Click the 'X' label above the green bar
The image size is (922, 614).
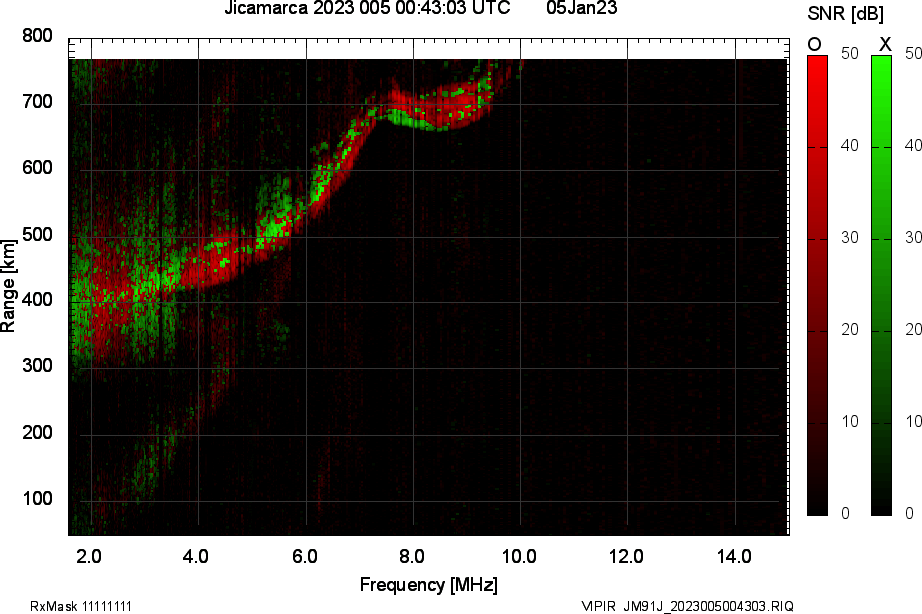click(885, 45)
